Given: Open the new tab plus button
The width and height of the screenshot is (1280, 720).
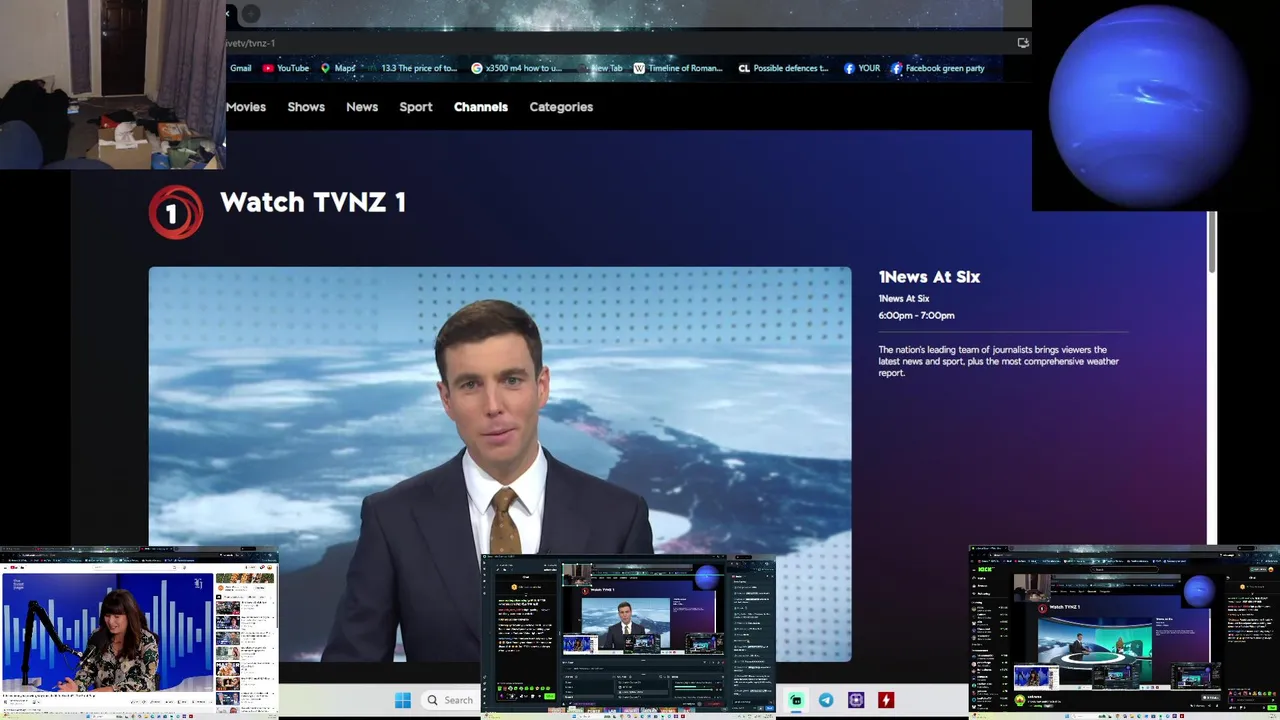Looking at the screenshot, I should [251, 14].
